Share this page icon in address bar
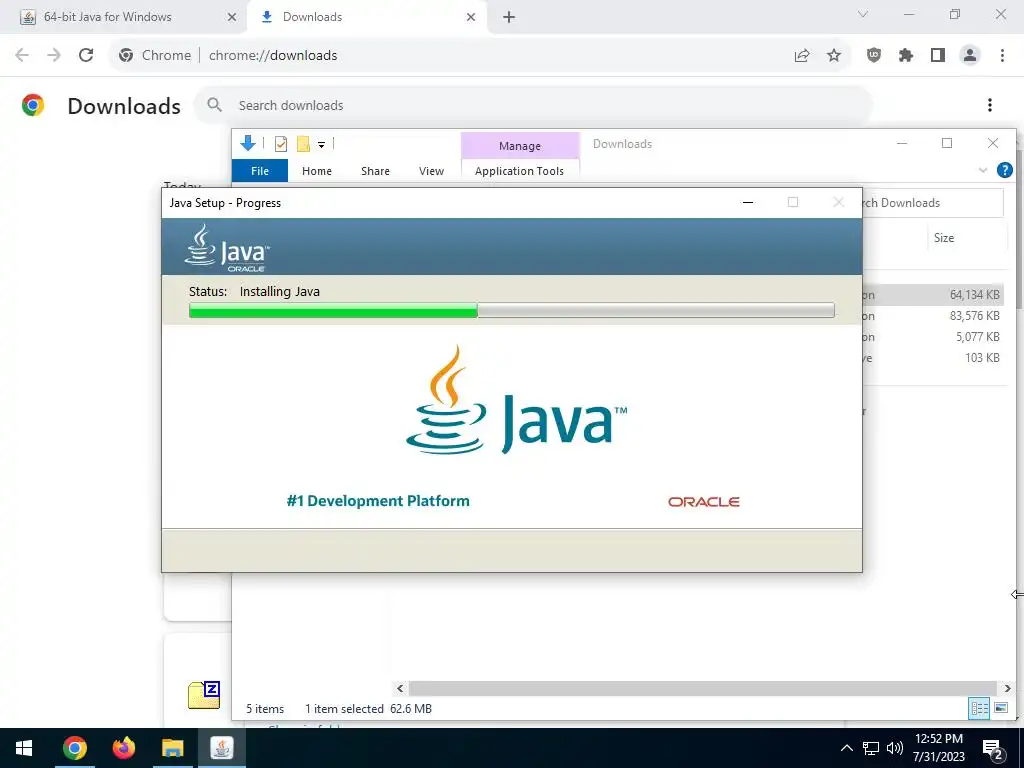Image resolution: width=1024 pixels, height=768 pixels. [x=802, y=56]
